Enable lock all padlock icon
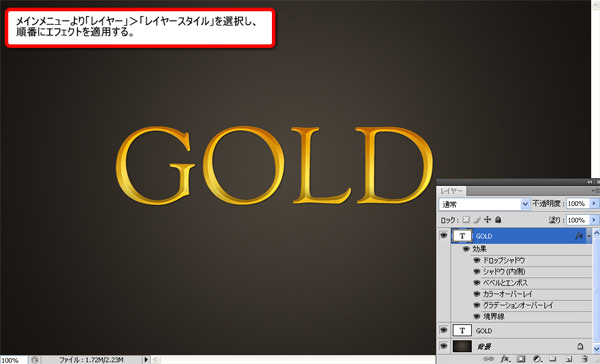 click(498, 220)
